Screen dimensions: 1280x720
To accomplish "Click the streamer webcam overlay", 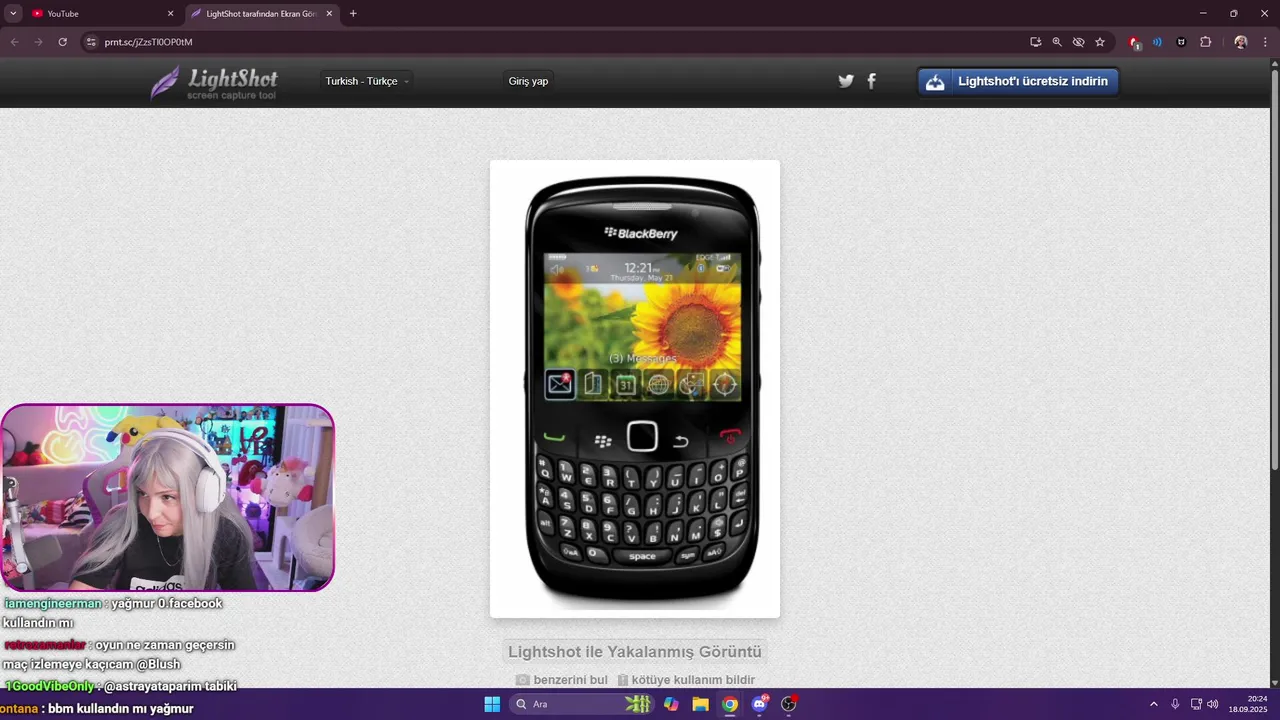I will pyautogui.click(x=167, y=498).
